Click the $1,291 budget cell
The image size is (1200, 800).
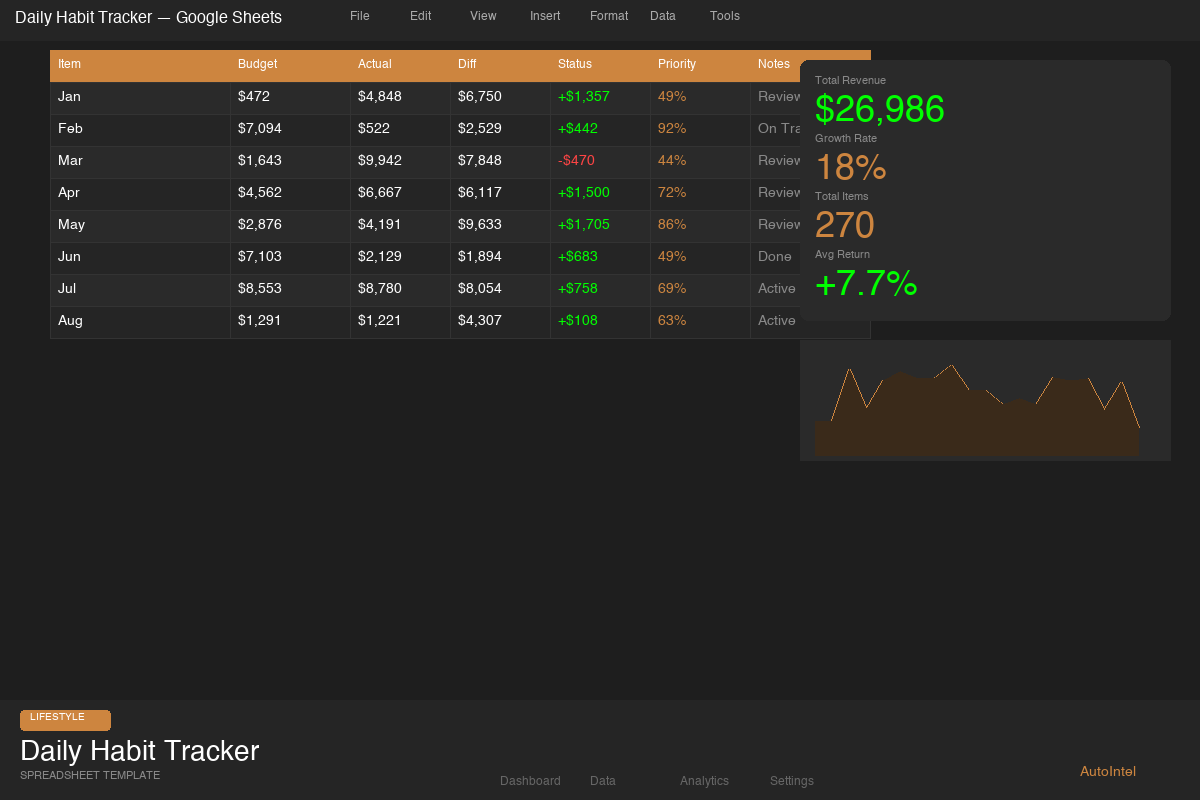coord(290,322)
